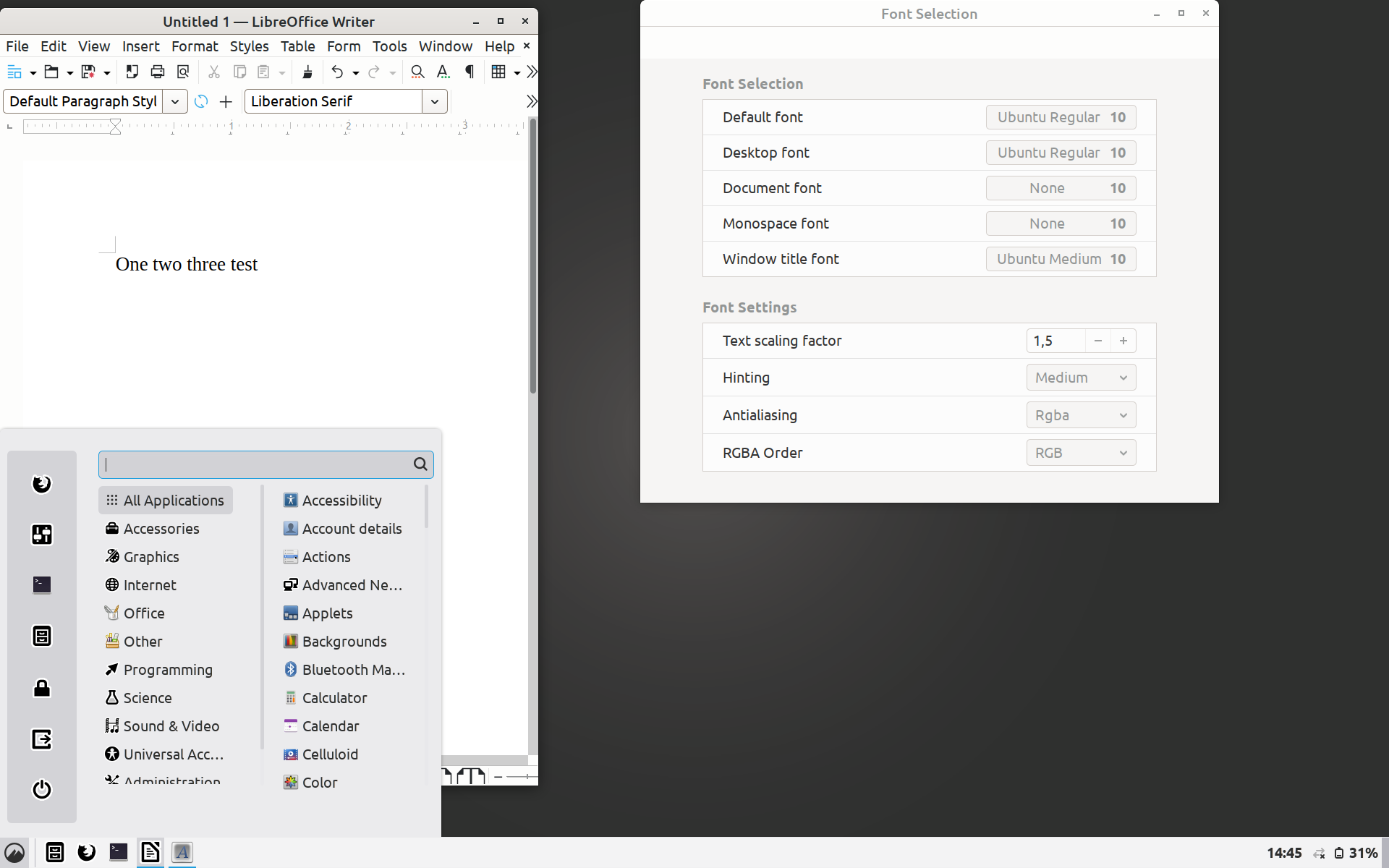Screen dimensions: 1389x868
Task: Select the Clone Formatting paintbrush
Action: [307, 72]
